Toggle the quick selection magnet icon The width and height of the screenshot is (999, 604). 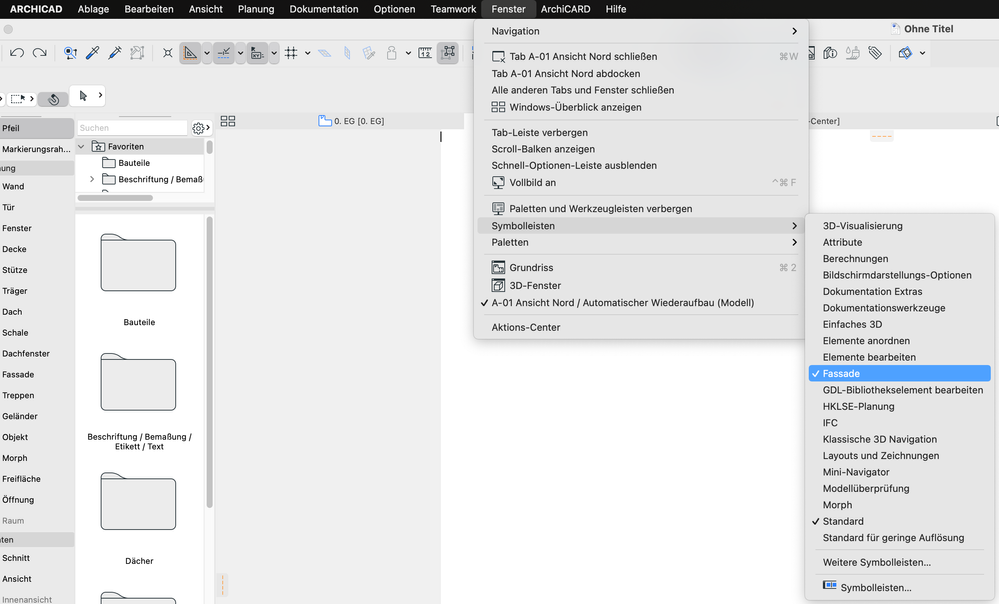pos(54,99)
